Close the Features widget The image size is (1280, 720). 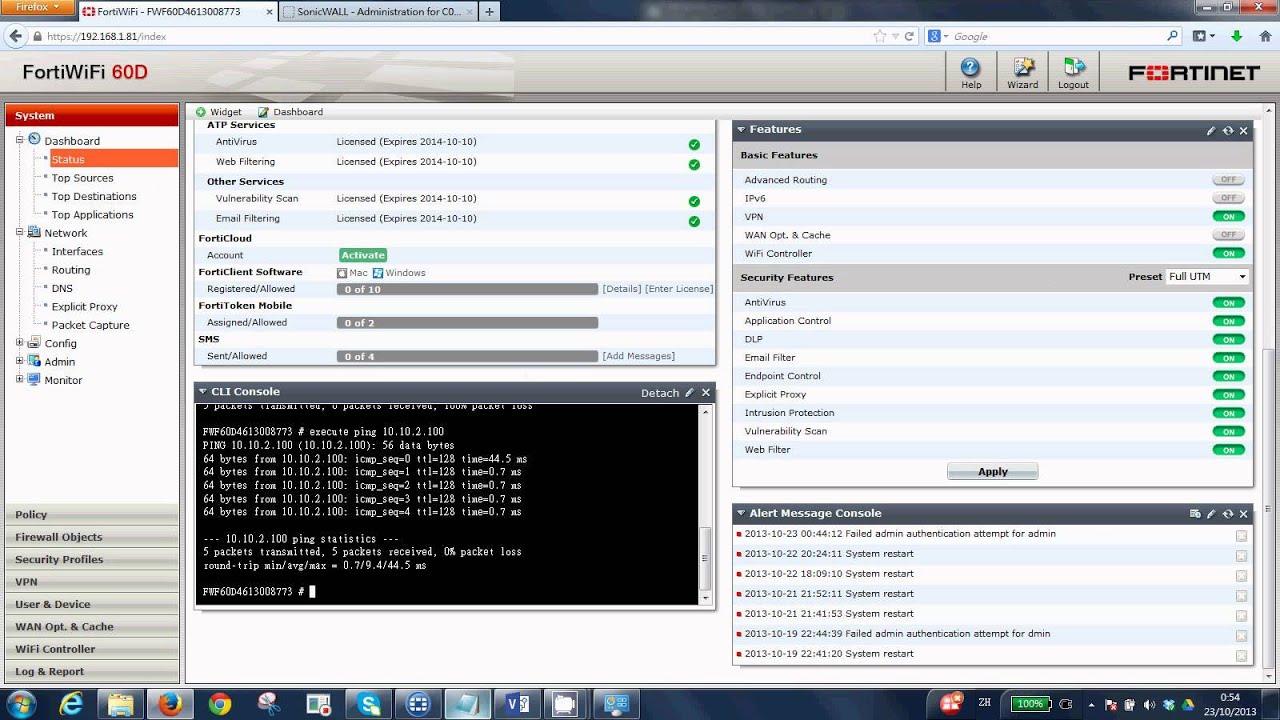[1244, 130]
